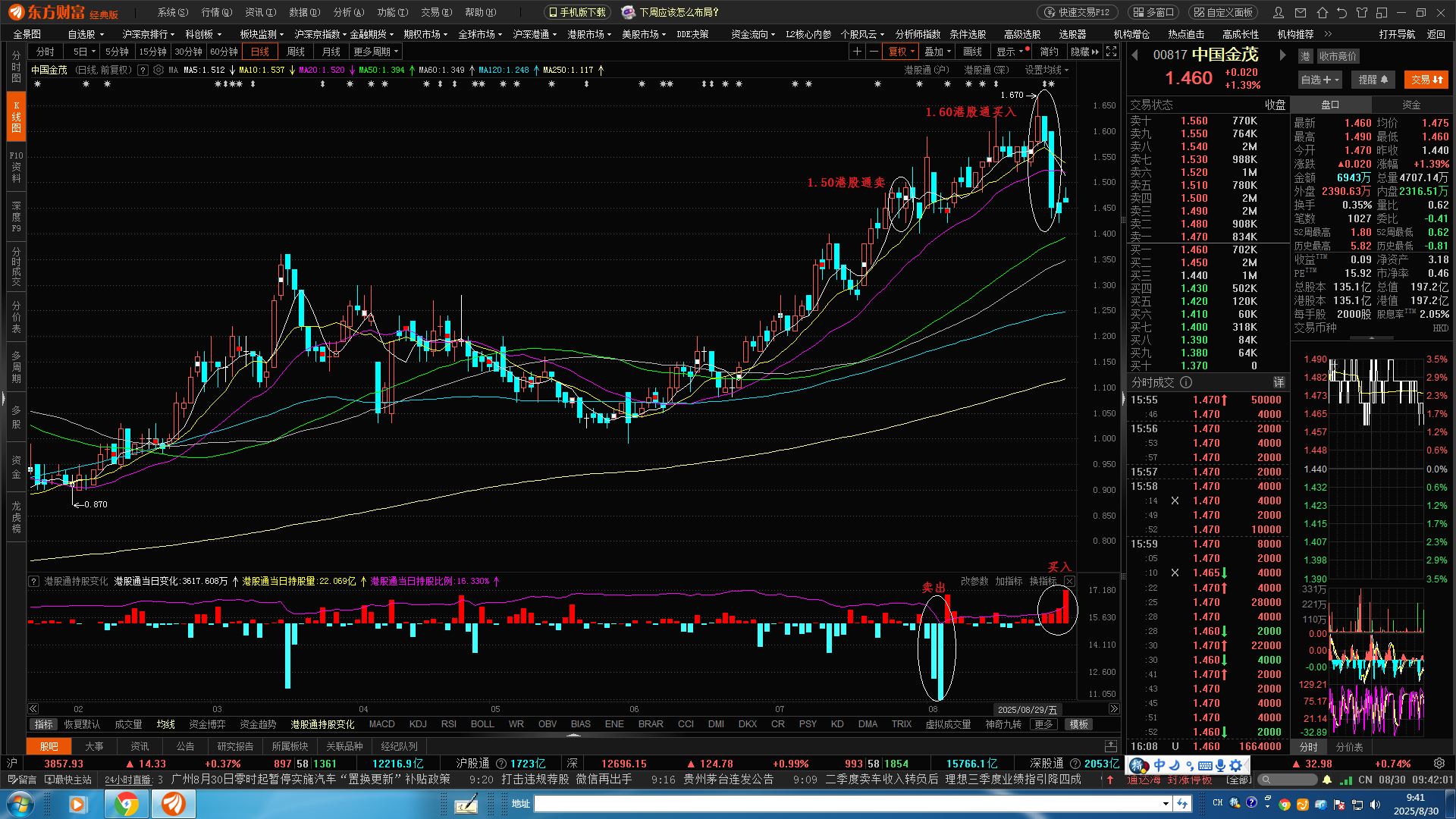The width and height of the screenshot is (1456, 819).
Task: Toggle KDJ indicator
Action: coord(418,724)
